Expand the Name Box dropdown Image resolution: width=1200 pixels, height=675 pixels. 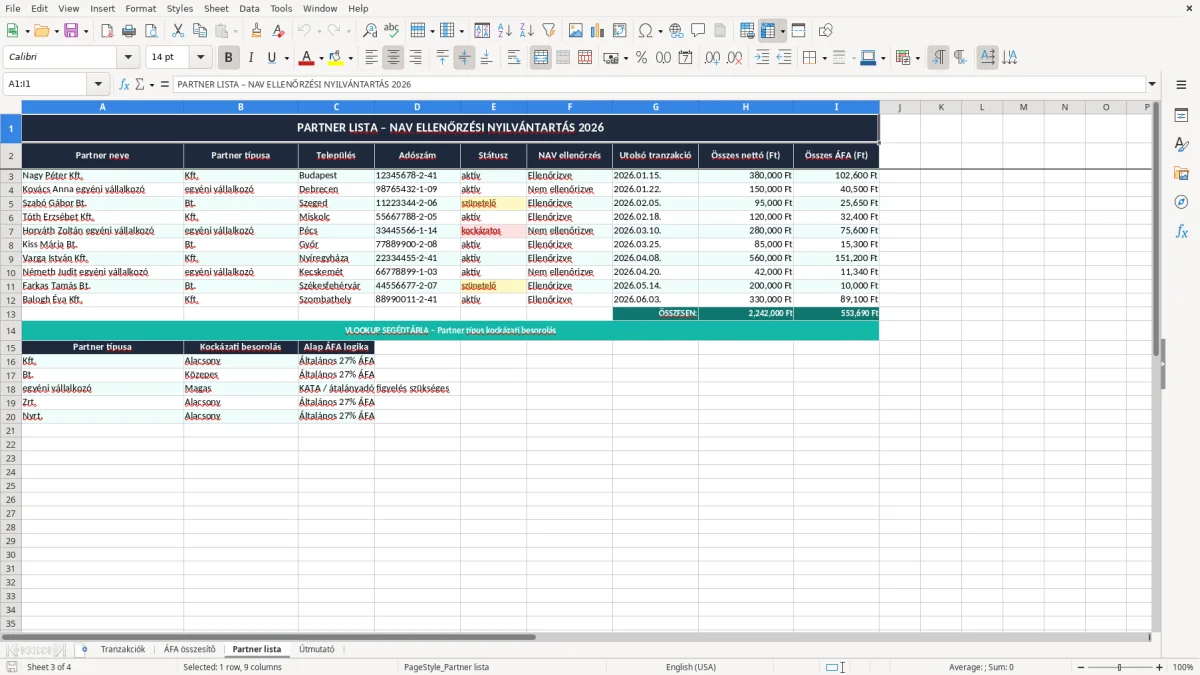click(98, 85)
